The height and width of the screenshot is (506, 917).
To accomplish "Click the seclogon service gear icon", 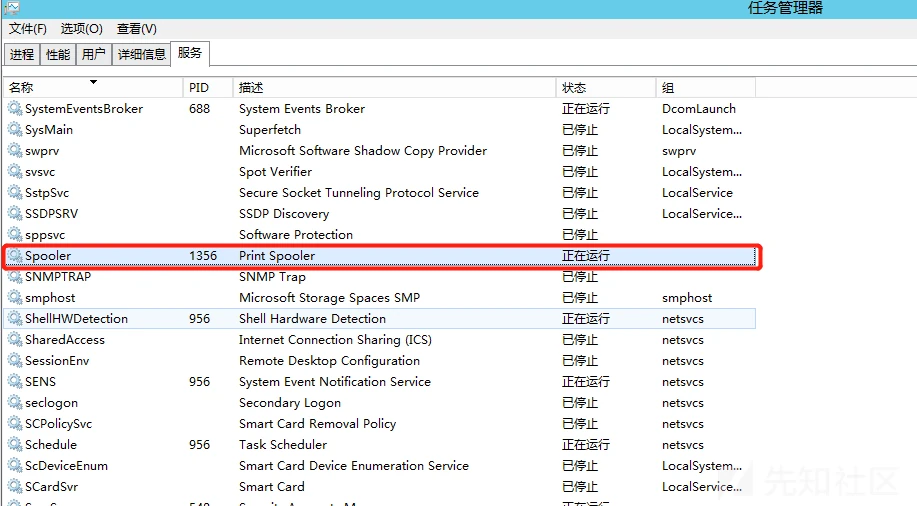I will 15,402.
